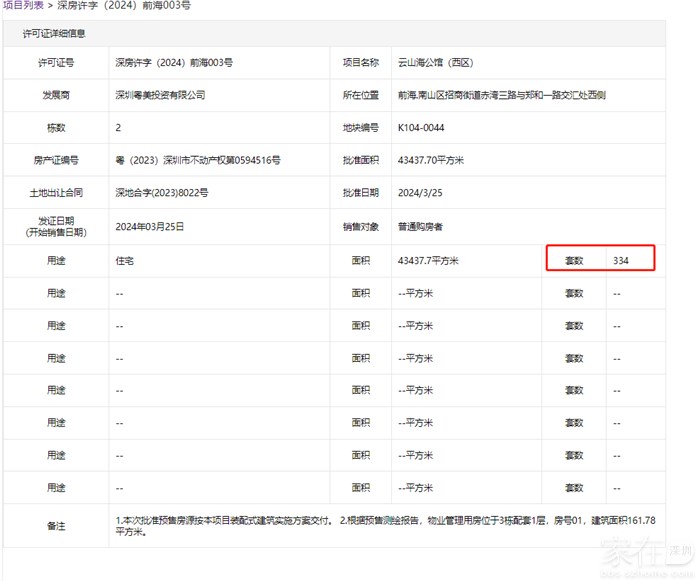Select the 43437.7平方米 area in the 住宅 row

point(428,260)
